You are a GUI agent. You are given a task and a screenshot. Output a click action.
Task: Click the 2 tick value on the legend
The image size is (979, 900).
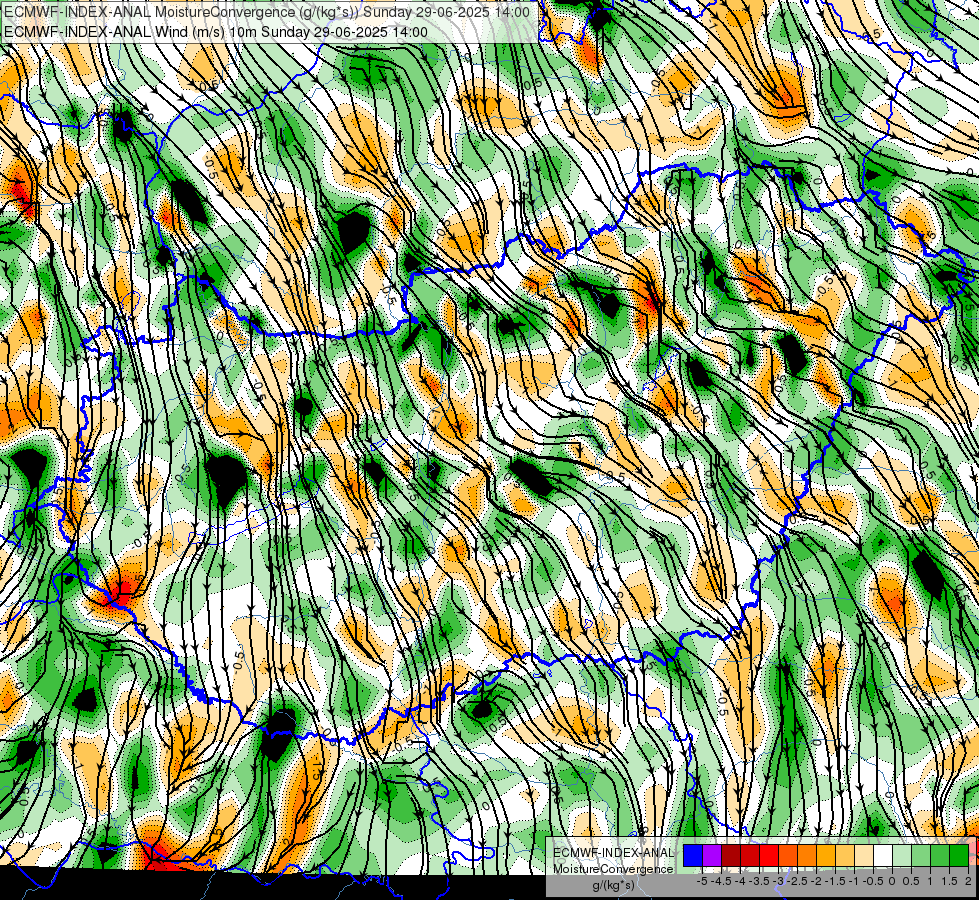(x=968, y=881)
